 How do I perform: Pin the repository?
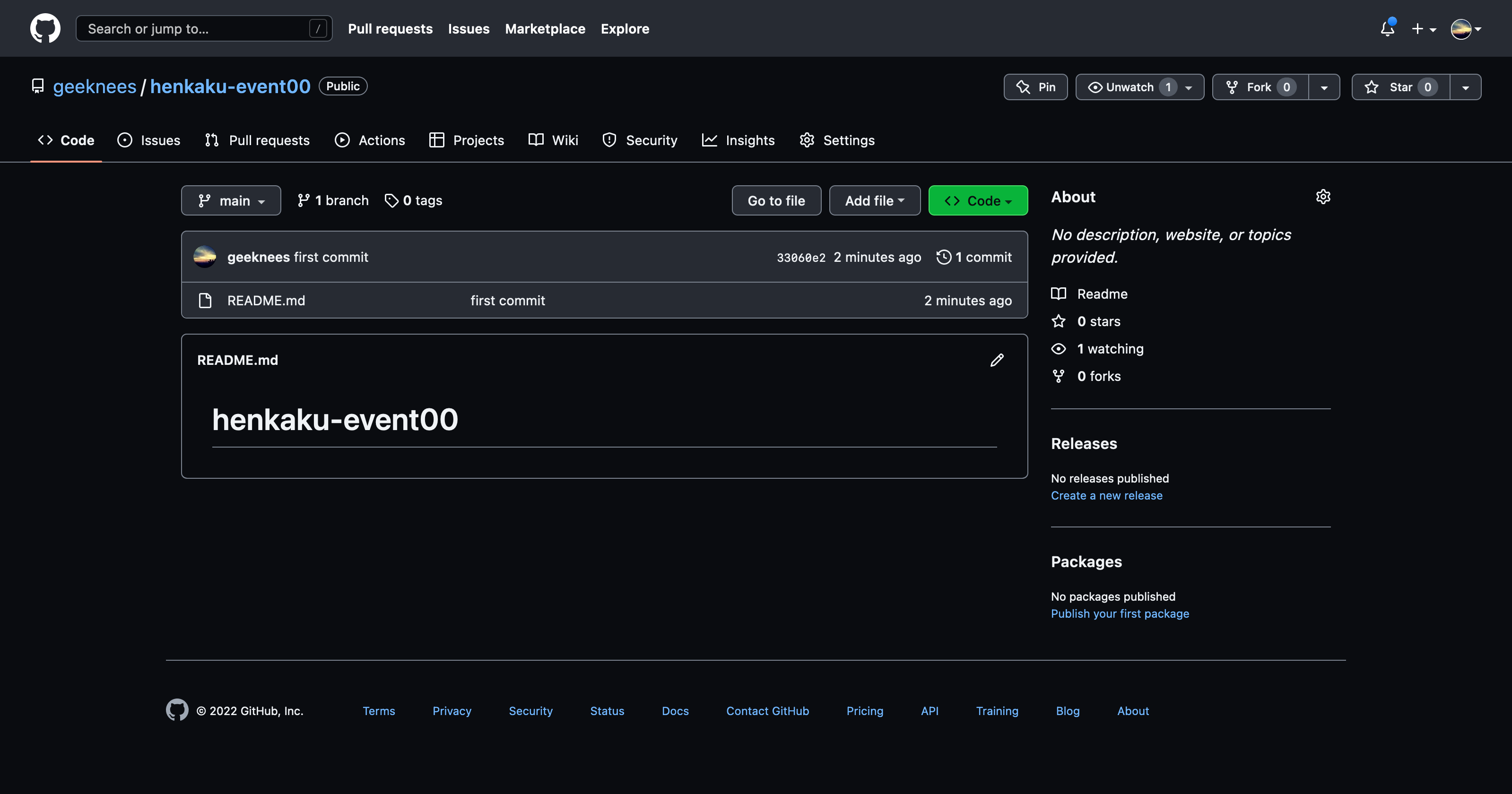[1035, 86]
